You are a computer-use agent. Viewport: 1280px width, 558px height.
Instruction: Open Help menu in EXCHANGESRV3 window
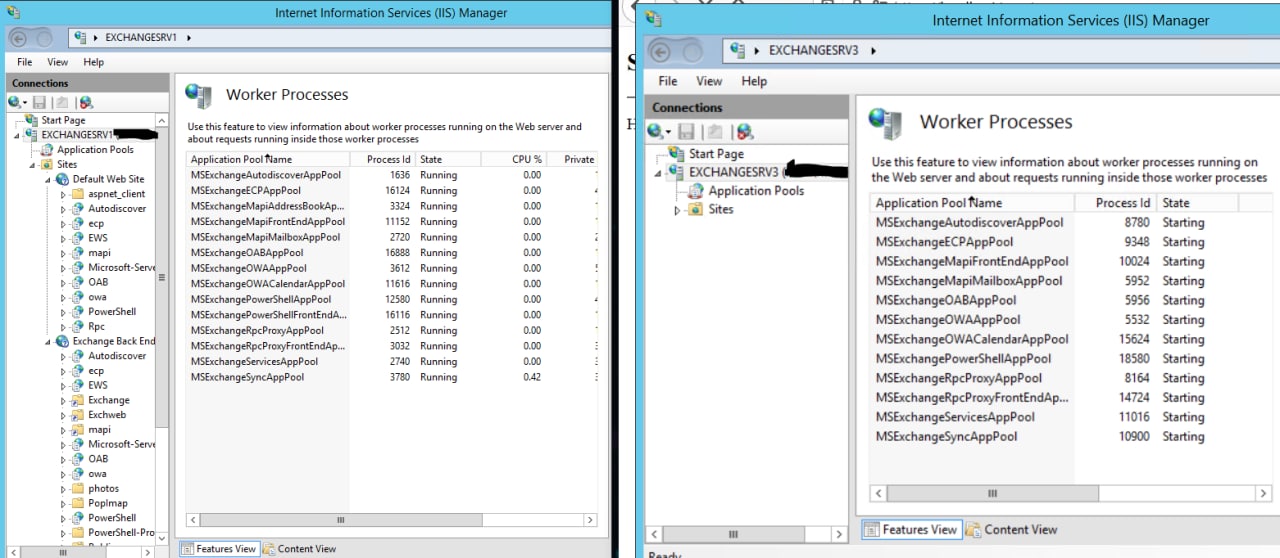click(x=754, y=81)
